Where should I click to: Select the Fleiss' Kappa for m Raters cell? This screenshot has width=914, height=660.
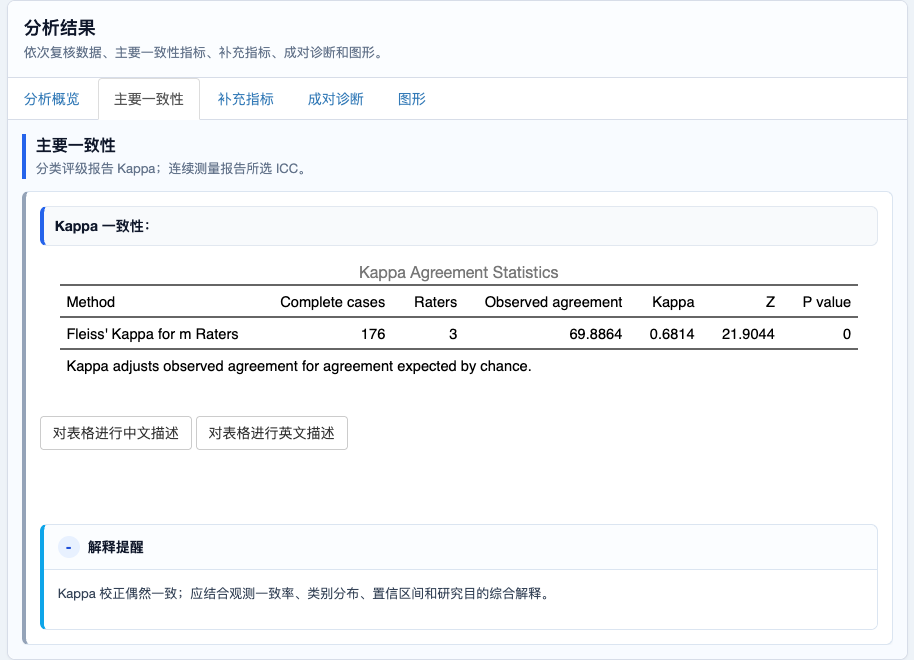152,334
